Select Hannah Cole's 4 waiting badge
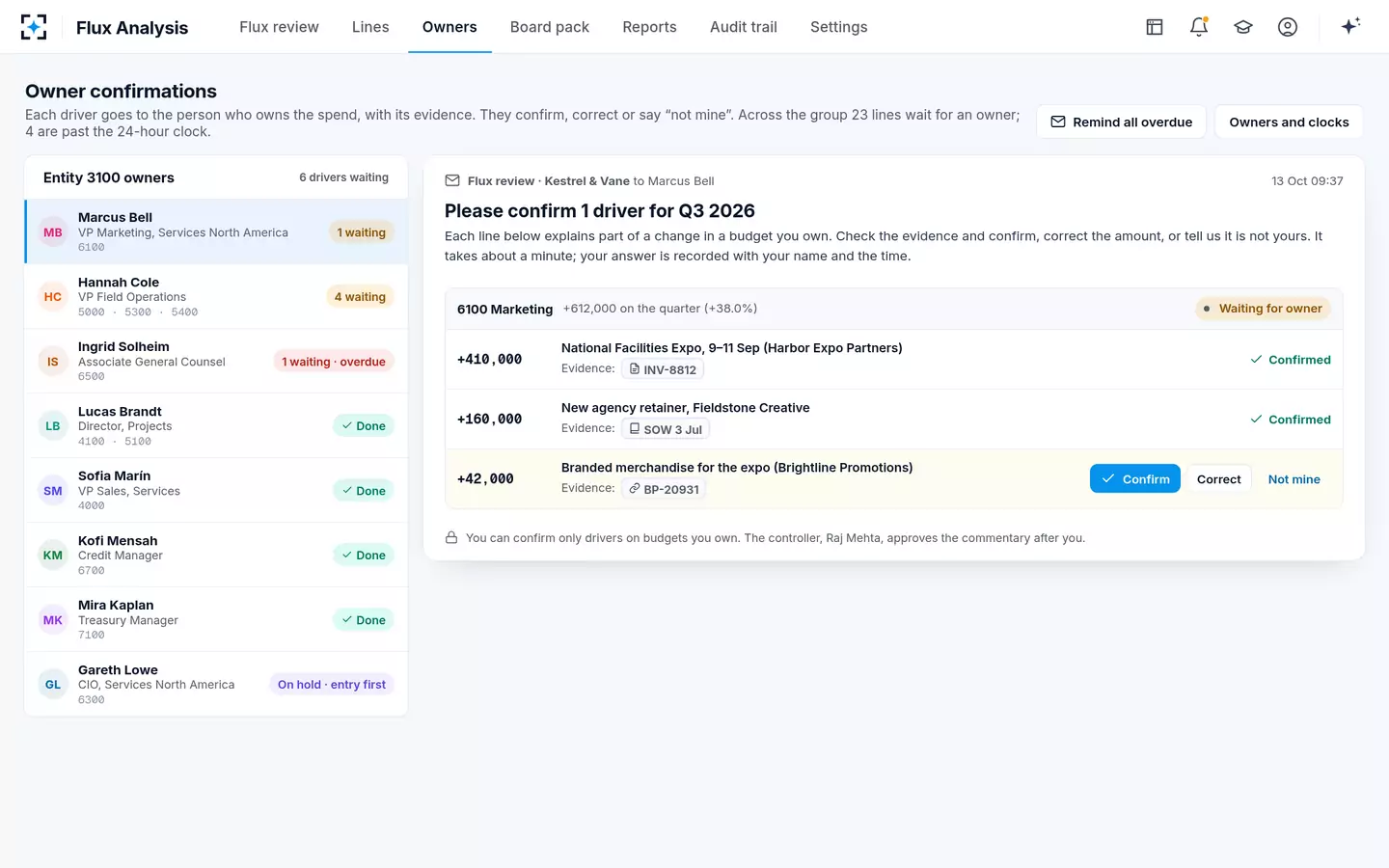The height and width of the screenshot is (868, 1389). [360, 297]
